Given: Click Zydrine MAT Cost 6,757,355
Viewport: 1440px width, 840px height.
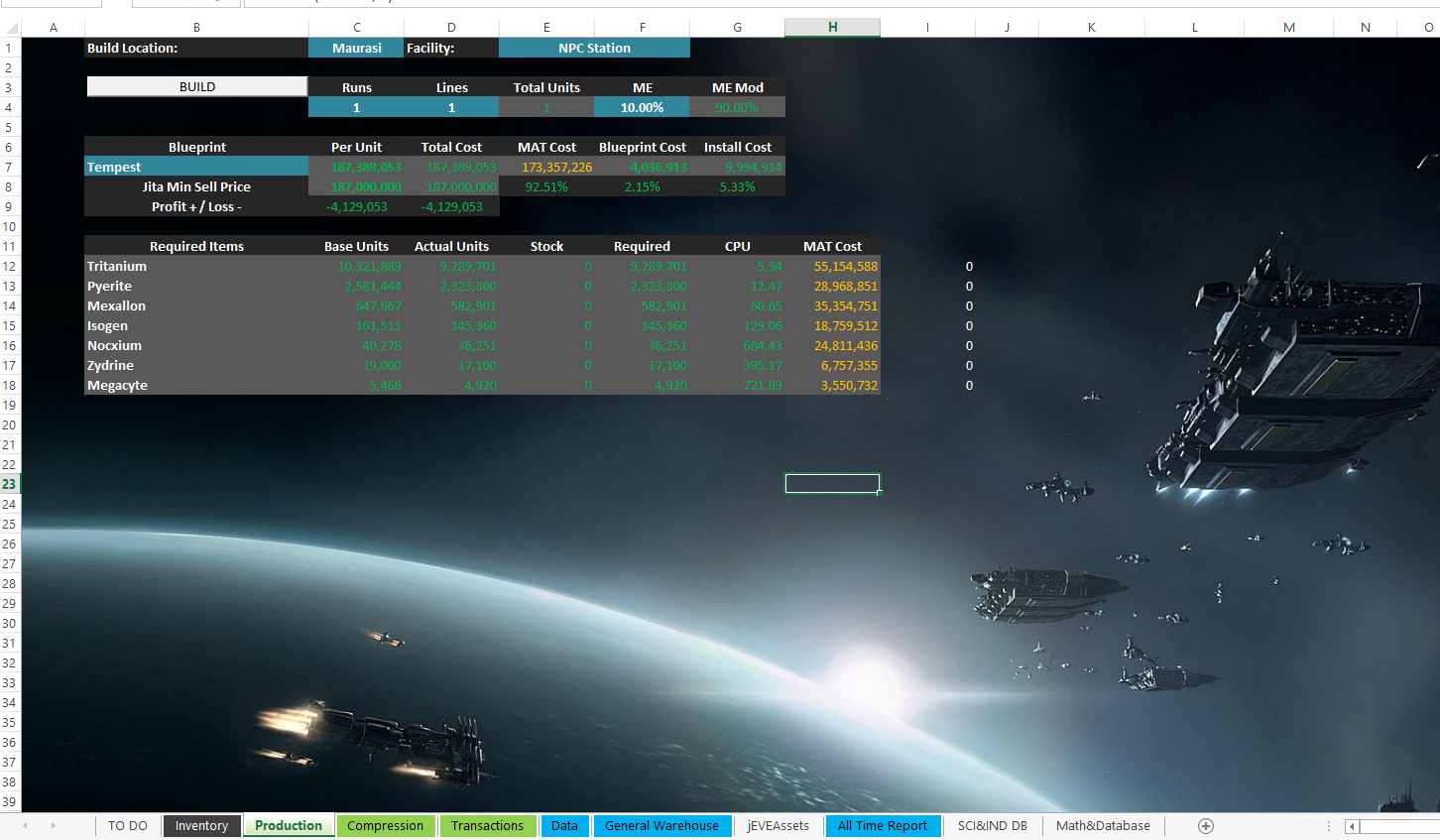Looking at the screenshot, I should 832,365.
